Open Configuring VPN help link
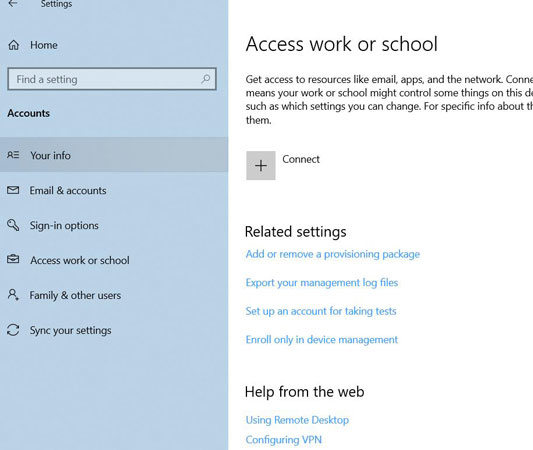 pyautogui.click(x=283, y=440)
